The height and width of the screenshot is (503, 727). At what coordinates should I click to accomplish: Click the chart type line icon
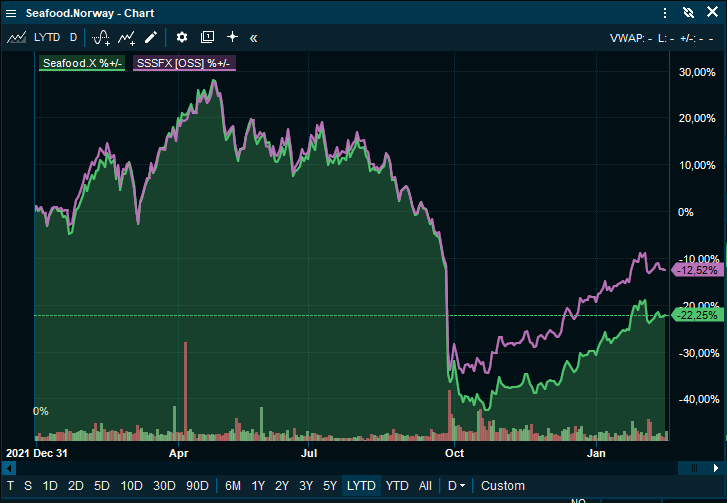tap(16, 38)
